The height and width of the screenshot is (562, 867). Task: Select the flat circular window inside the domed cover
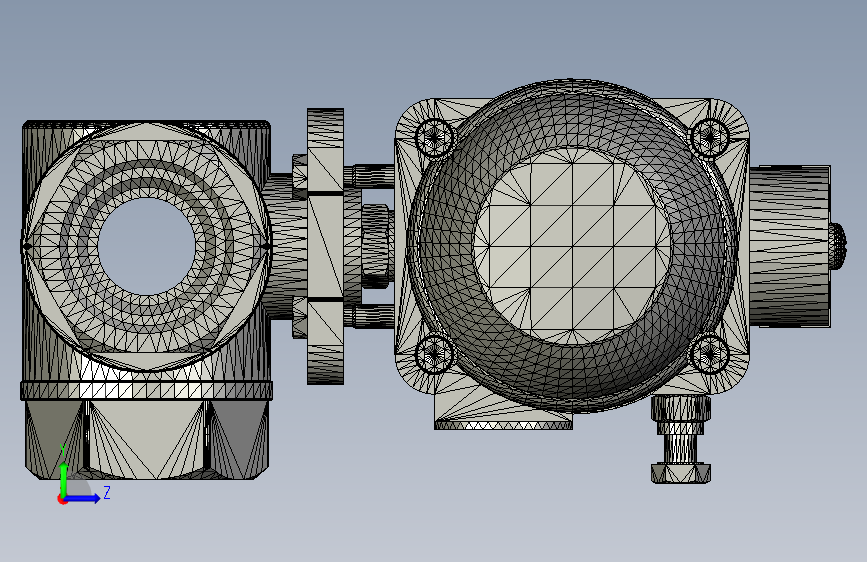pos(572,246)
